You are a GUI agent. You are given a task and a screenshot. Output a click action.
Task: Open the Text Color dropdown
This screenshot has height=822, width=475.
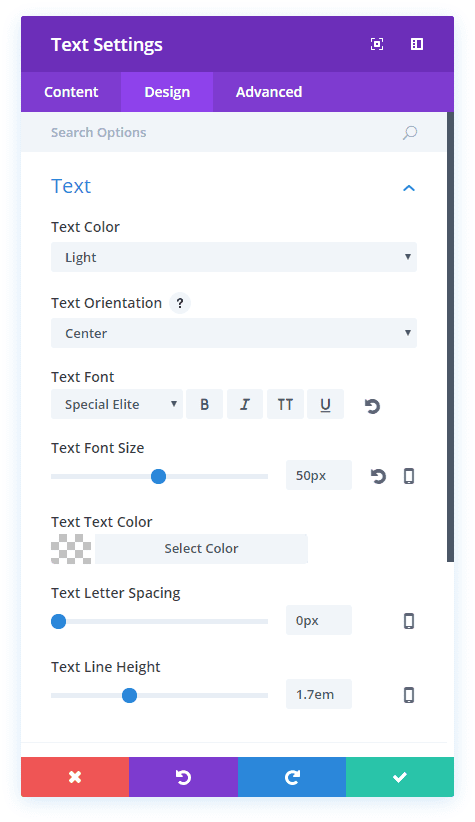click(234, 257)
